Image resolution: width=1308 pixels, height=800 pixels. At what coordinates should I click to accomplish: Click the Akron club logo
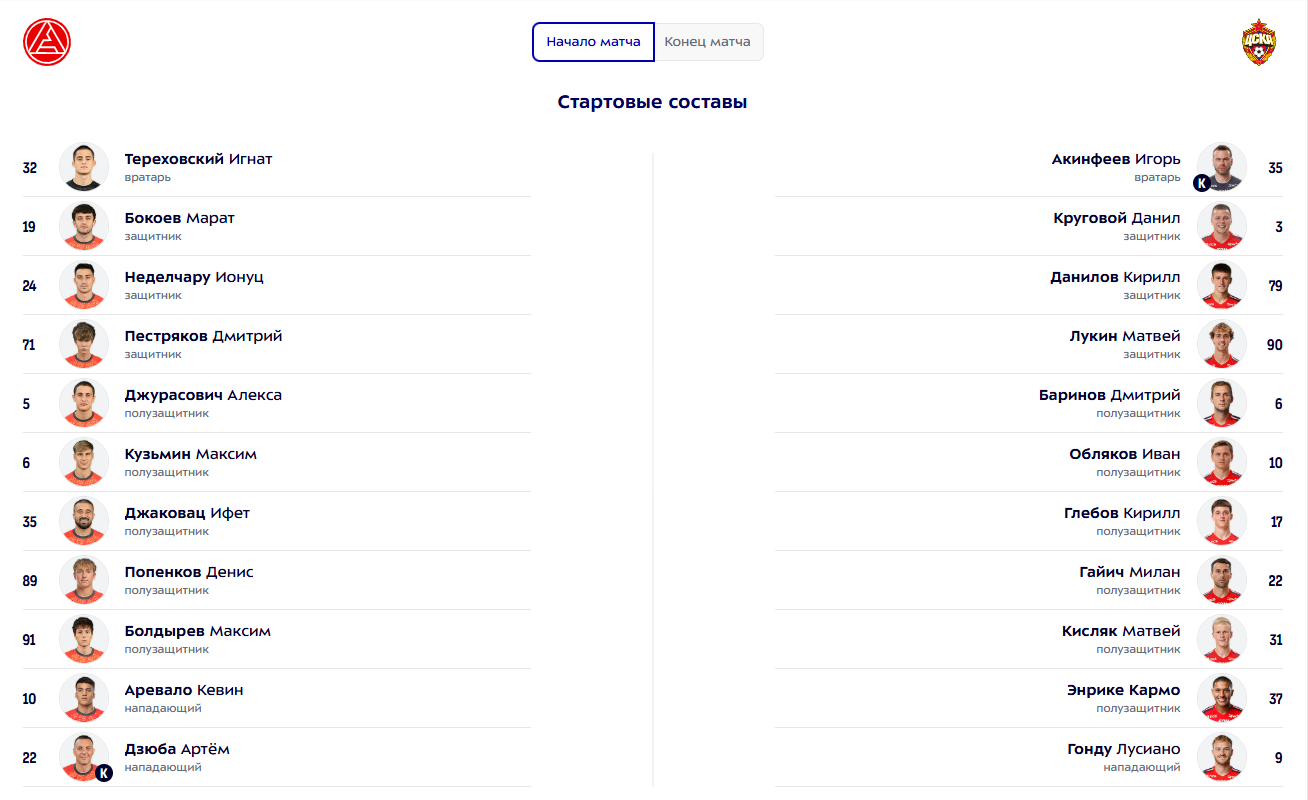point(47,43)
